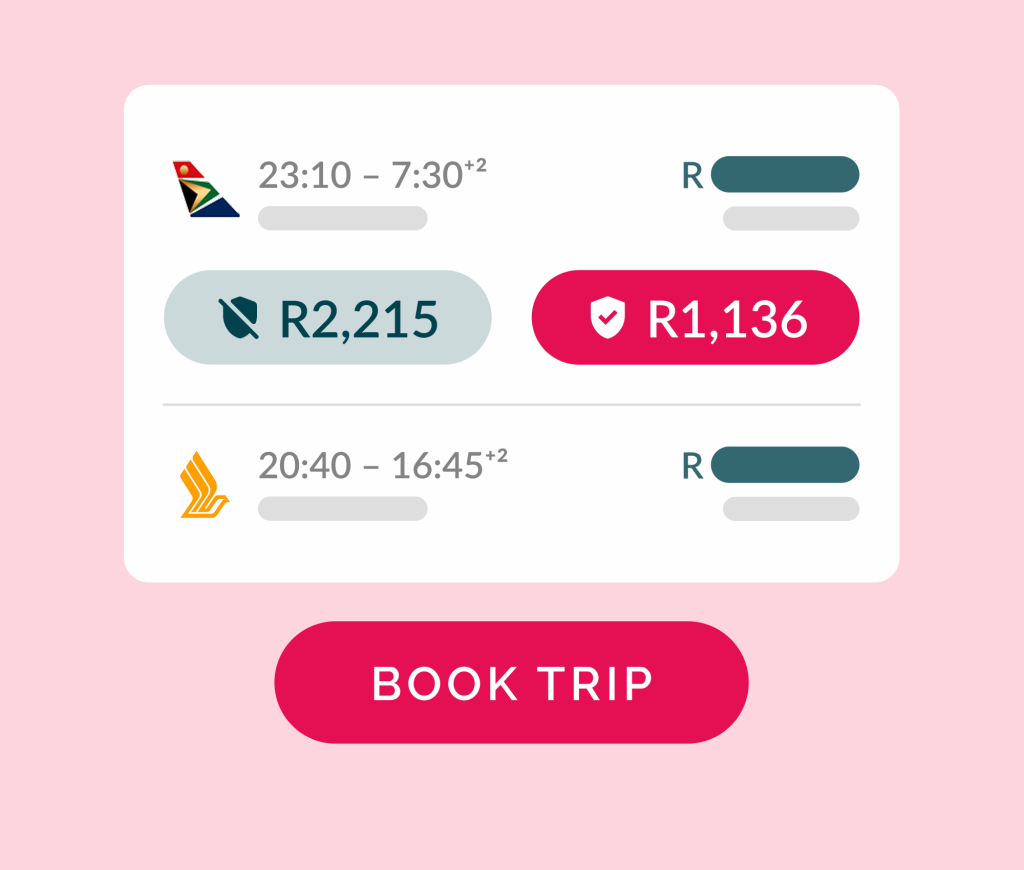Select the protected R1,136 fare price text
Screen dimensions: 1024x870
(x=727, y=318)
